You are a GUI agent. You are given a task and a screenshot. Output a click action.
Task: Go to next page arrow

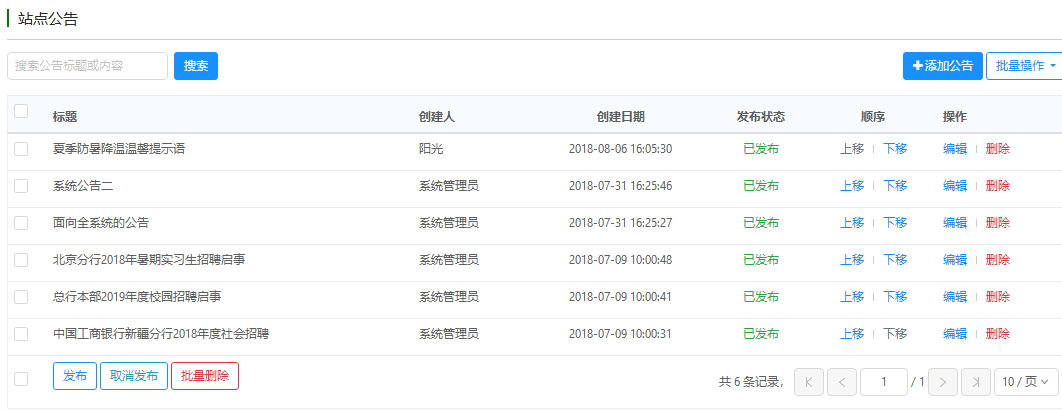(x=942, y=382)
